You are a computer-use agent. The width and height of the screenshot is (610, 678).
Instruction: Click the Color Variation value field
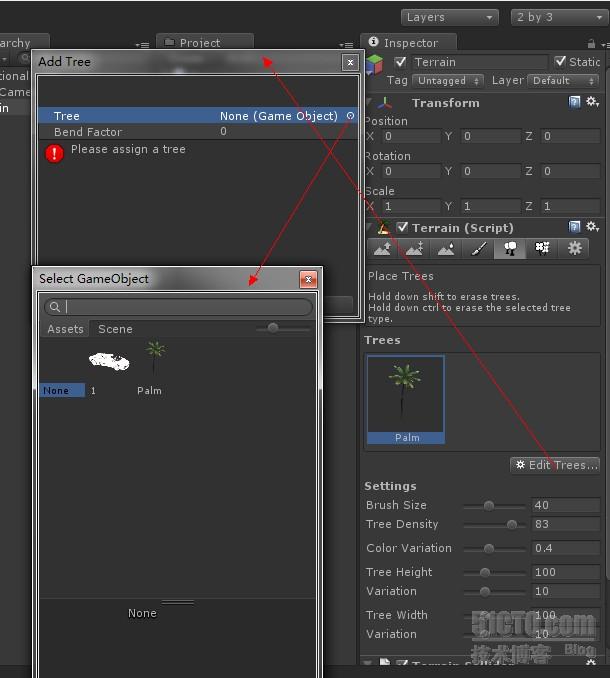(565, 548)
